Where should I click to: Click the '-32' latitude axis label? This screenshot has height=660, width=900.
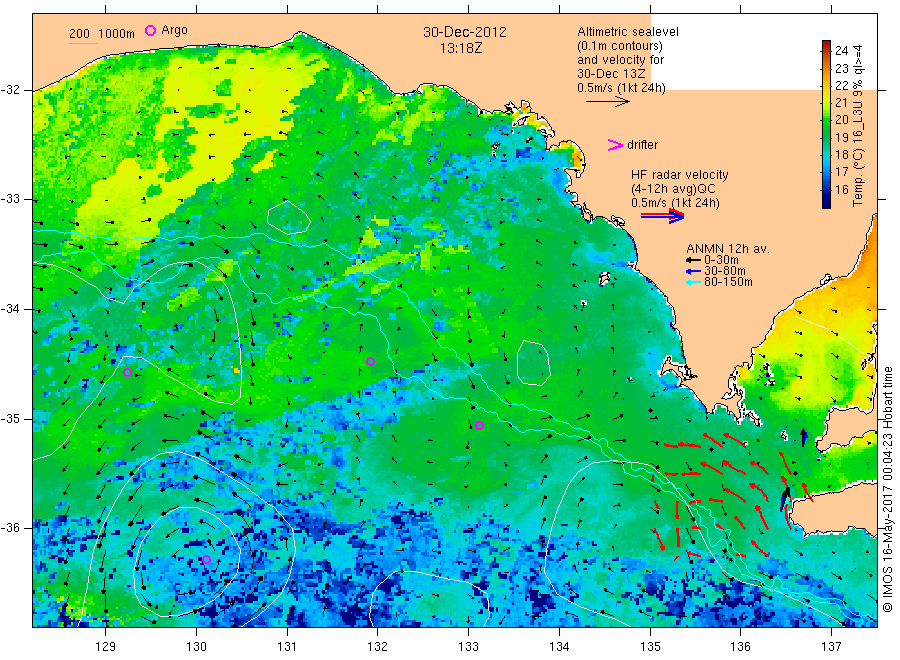click(10, 90)
